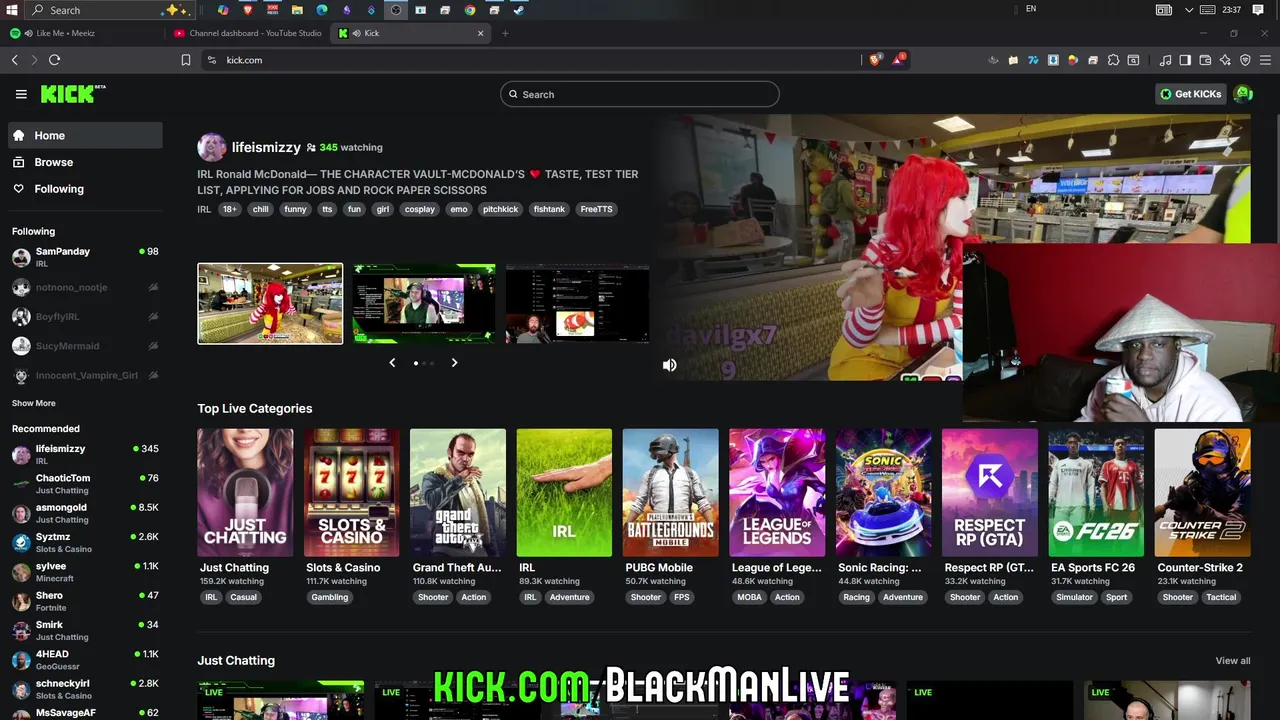The width and height of the screenshot is (1280, 720).
Task: Go to previous featured stream arrow
Action: coord(392,363)
